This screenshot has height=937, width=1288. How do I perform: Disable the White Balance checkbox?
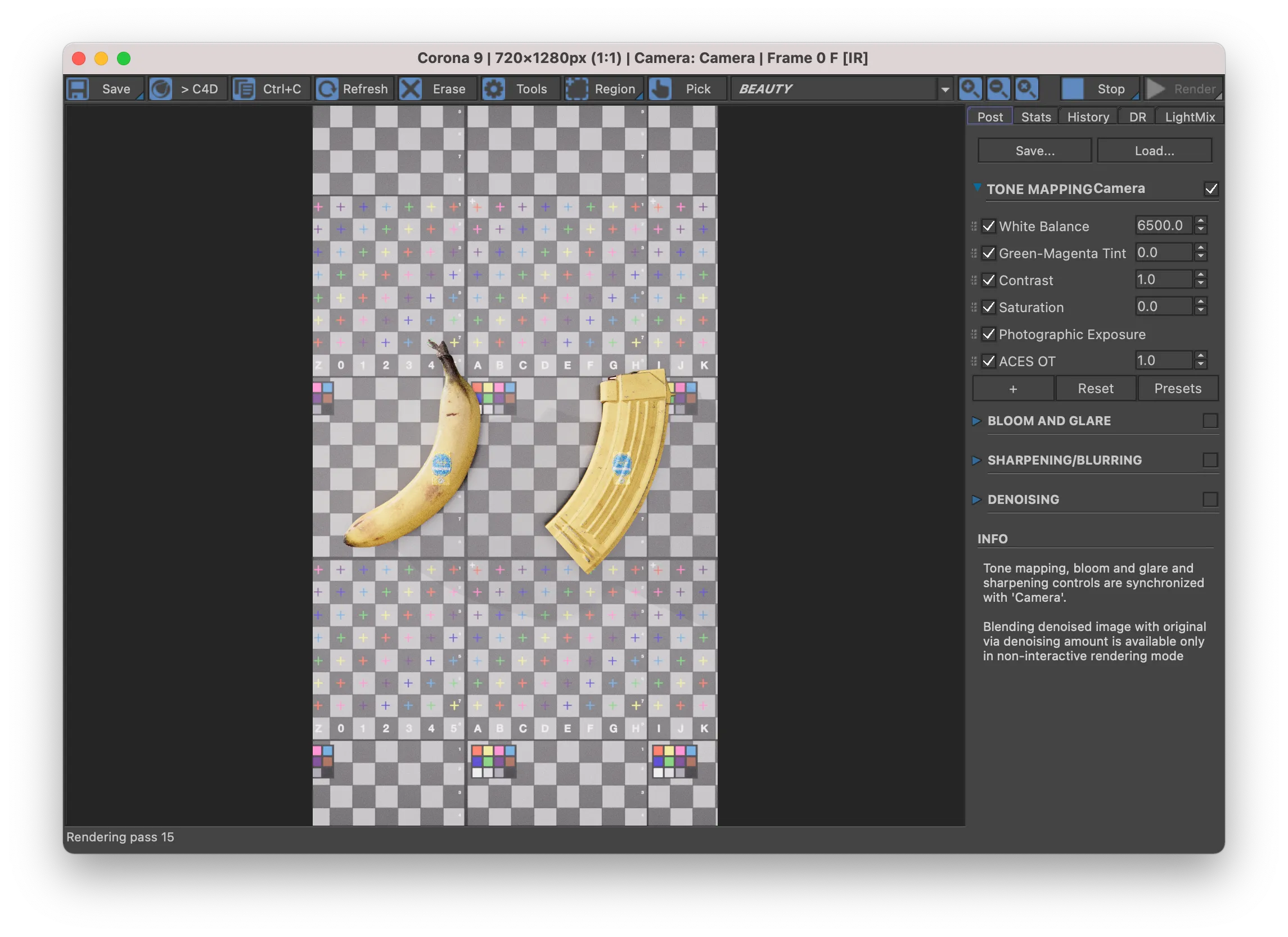[x=989, y=226]
